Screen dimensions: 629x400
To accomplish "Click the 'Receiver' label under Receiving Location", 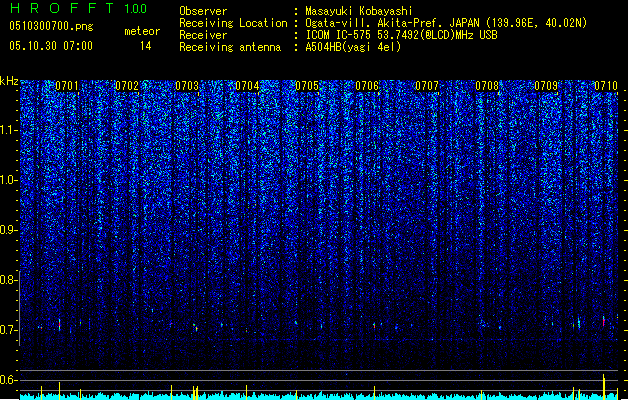I will point(203,35).
